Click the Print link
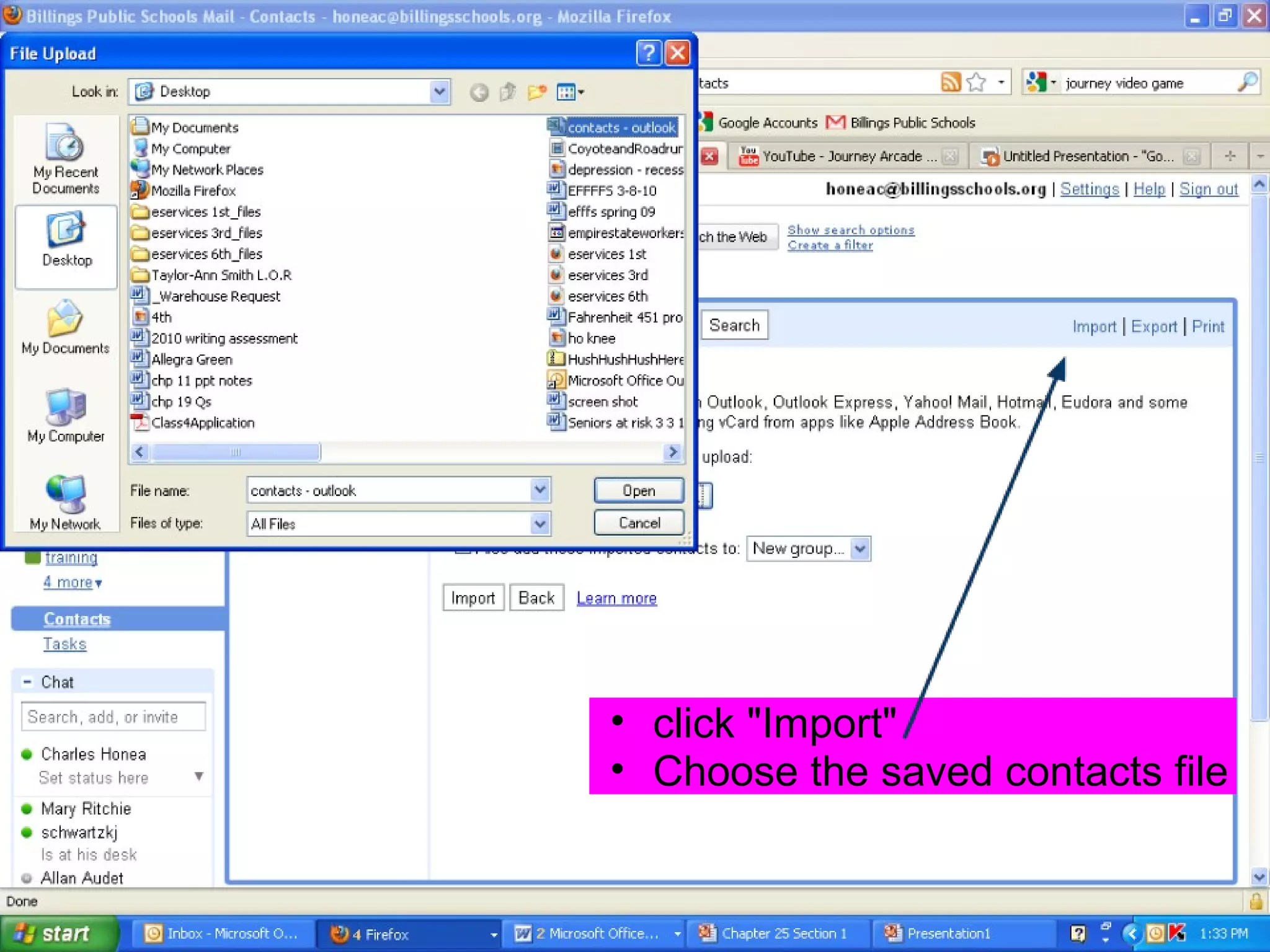 1207,326
